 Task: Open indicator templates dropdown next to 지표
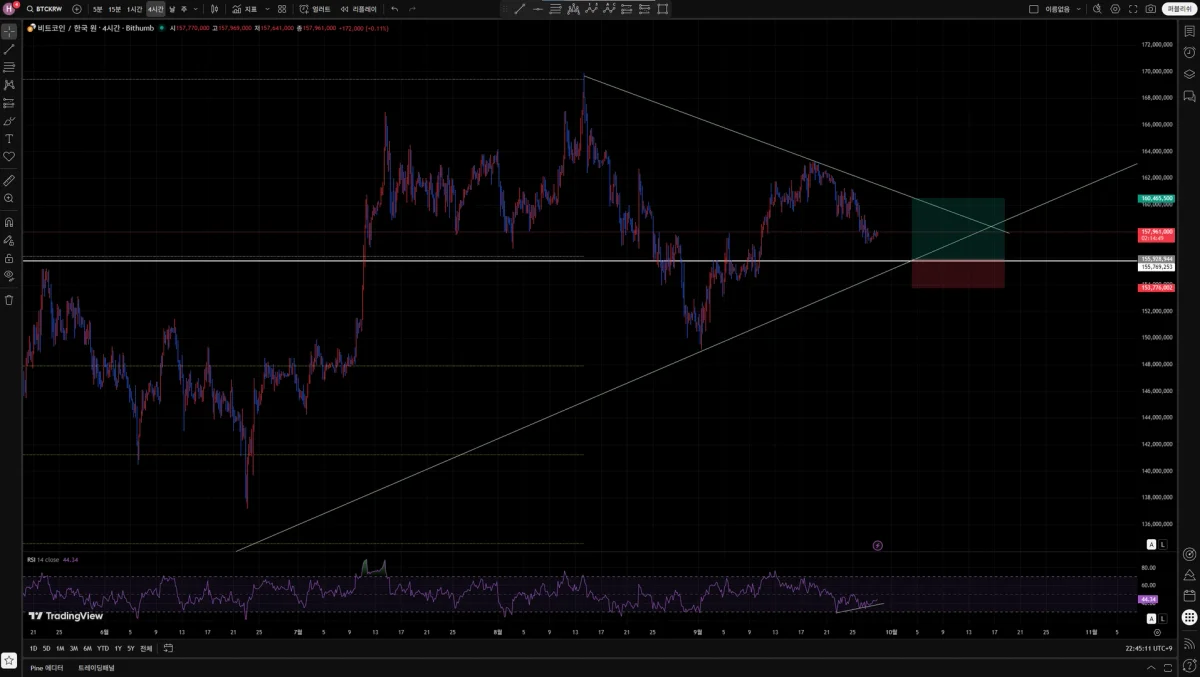click(x=267, y=9)
